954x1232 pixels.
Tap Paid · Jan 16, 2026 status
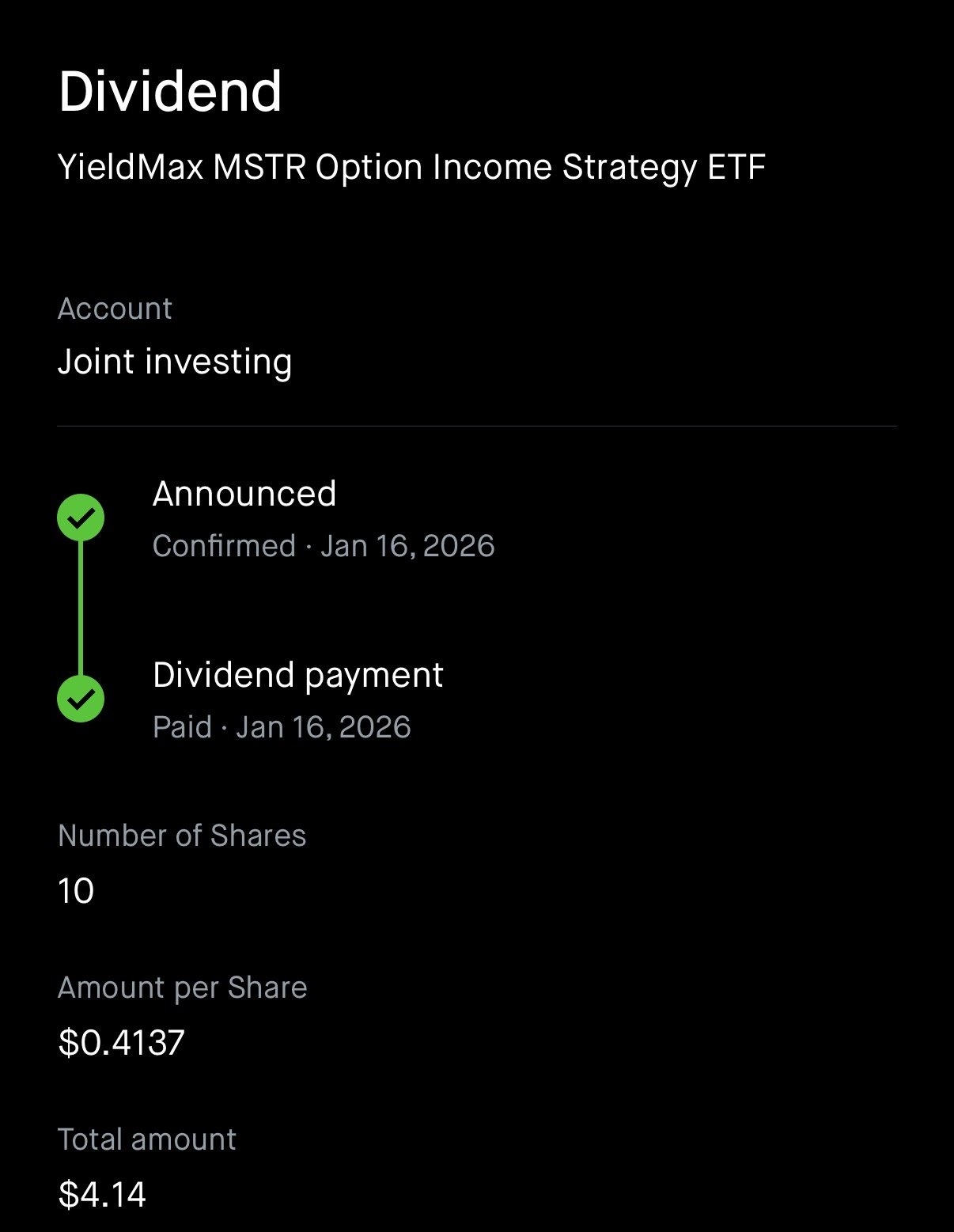pos(282,727)
